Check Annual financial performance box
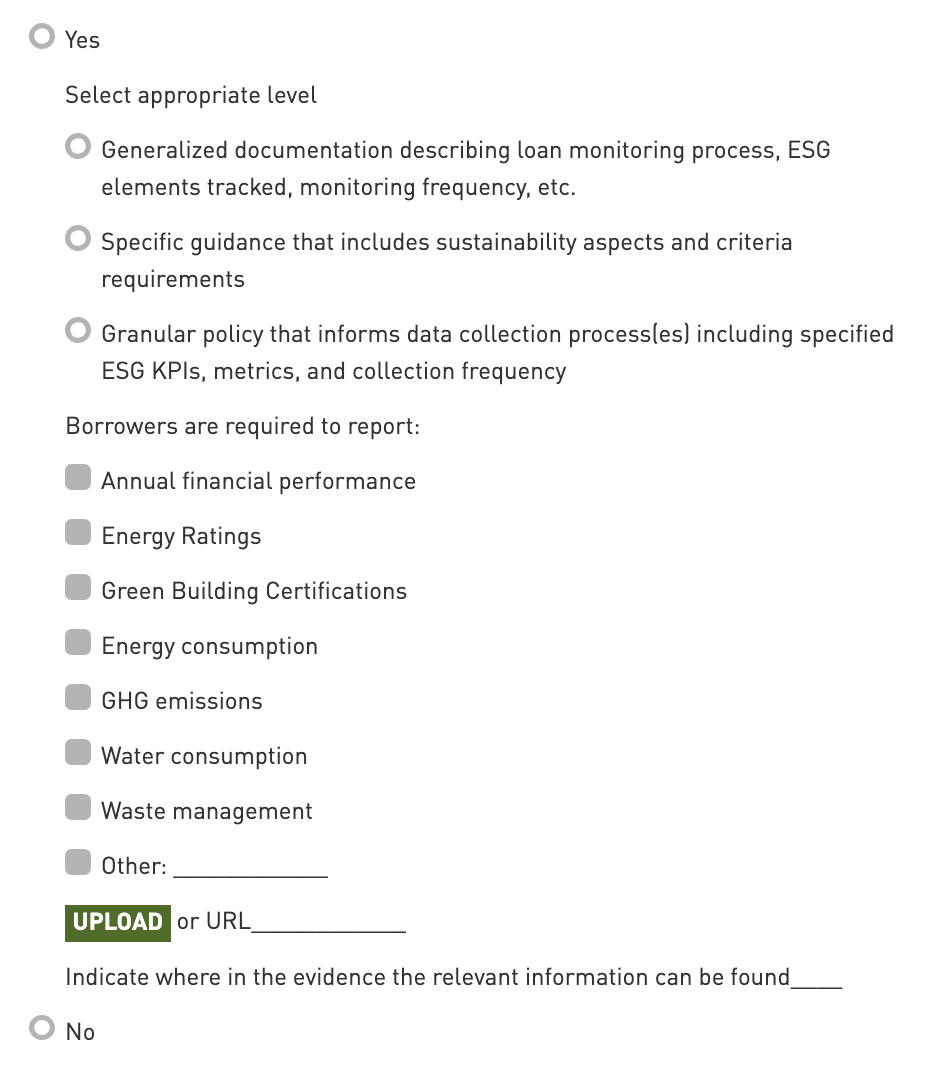 (78, 478)
